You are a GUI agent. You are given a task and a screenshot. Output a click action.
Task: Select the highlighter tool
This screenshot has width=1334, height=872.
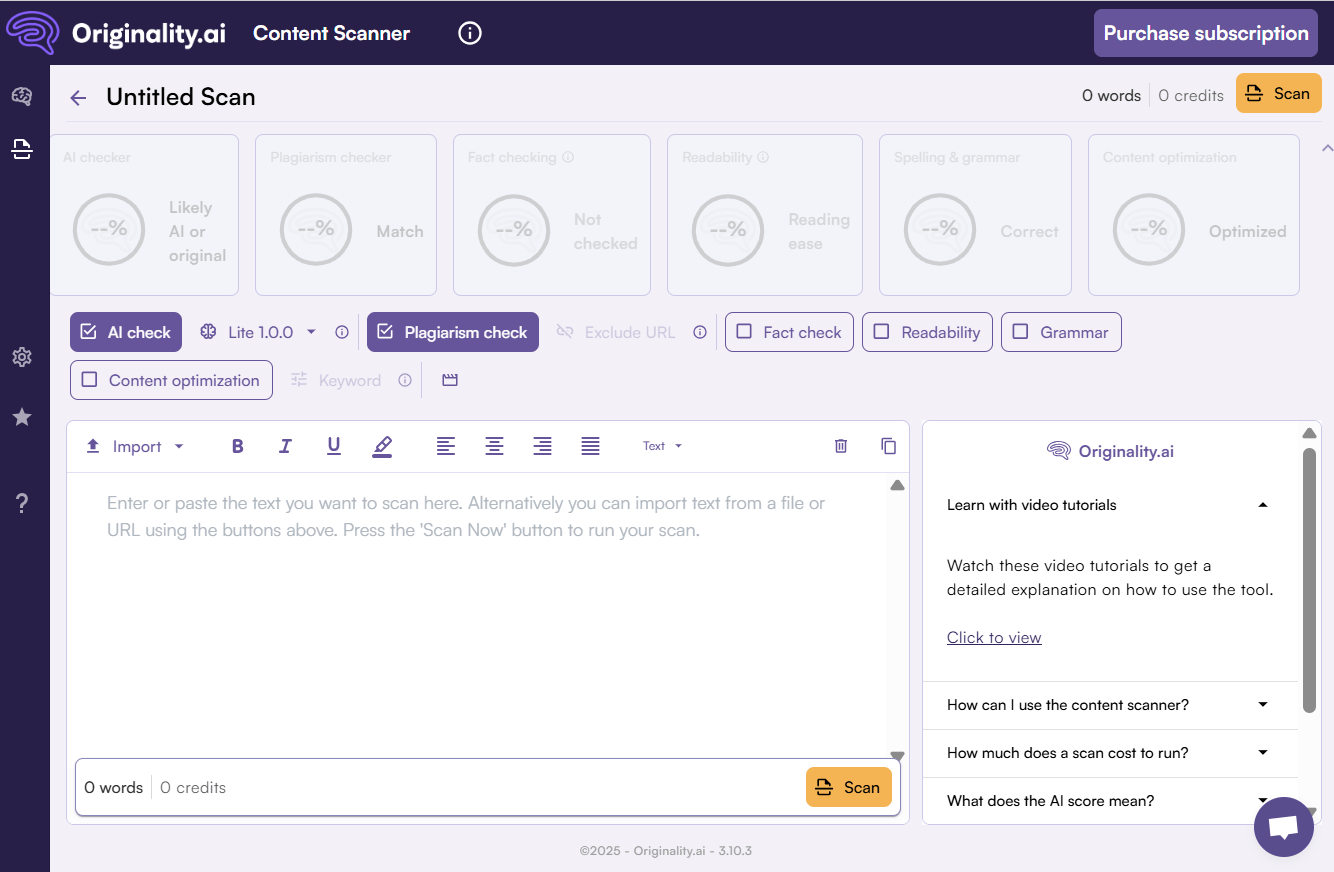coord(382,447)
